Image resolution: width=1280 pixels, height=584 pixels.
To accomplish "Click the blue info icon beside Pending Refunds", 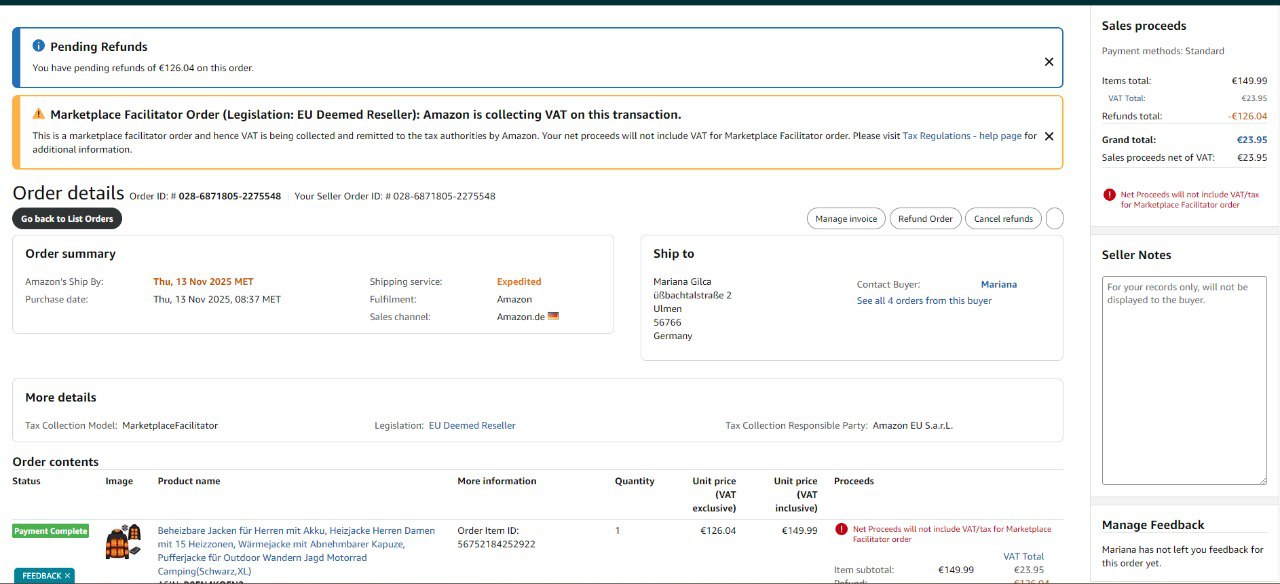I will pyautogui.click(x=38, y=46).
